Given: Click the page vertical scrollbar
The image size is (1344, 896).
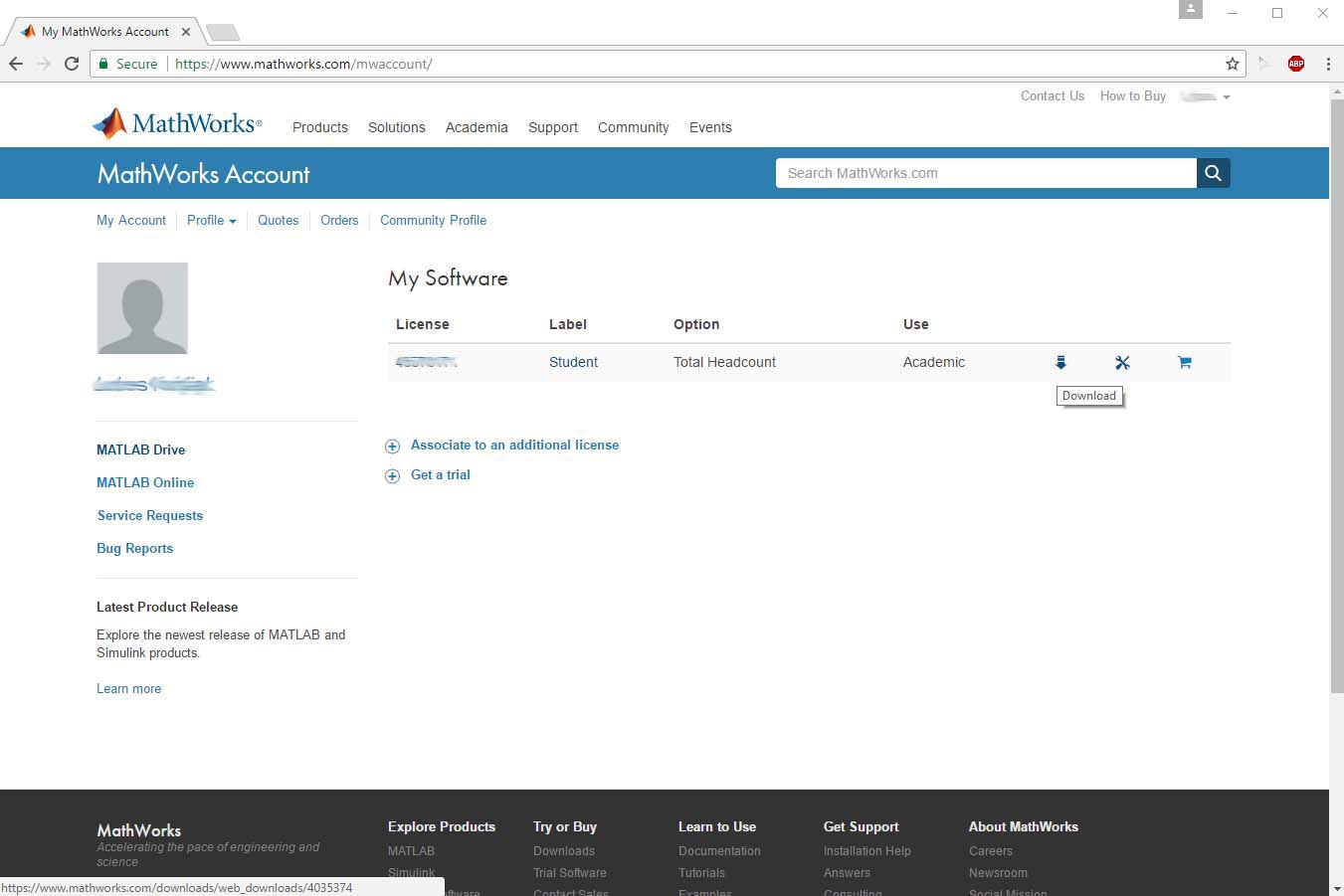Looking at the screenshot, I should 1336,395.
